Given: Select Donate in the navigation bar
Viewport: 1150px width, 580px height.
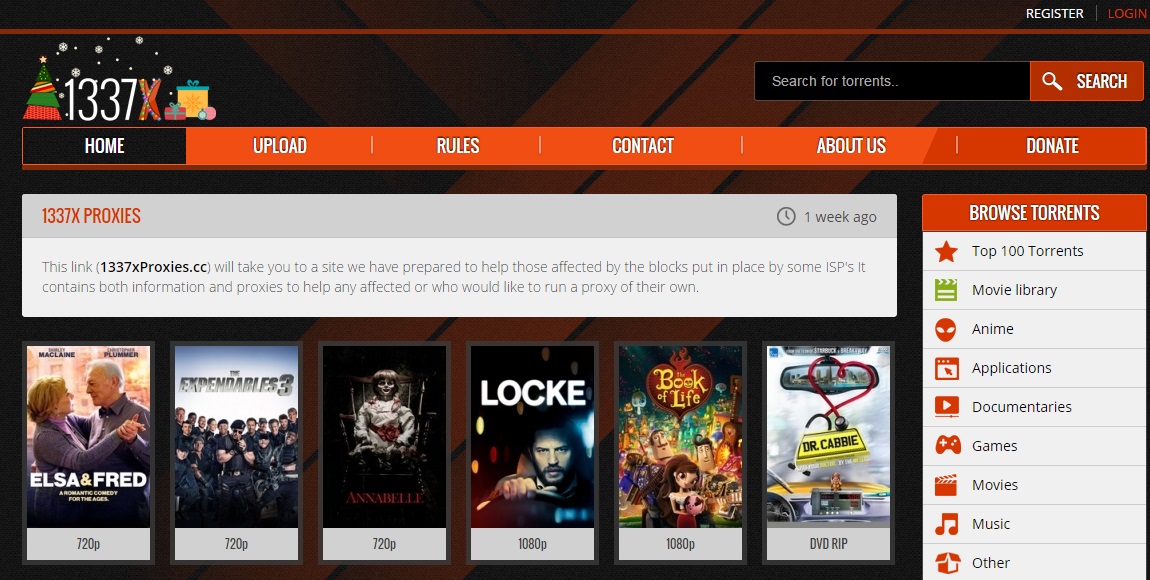Looking at the screenshot, I should [1052, 146].
